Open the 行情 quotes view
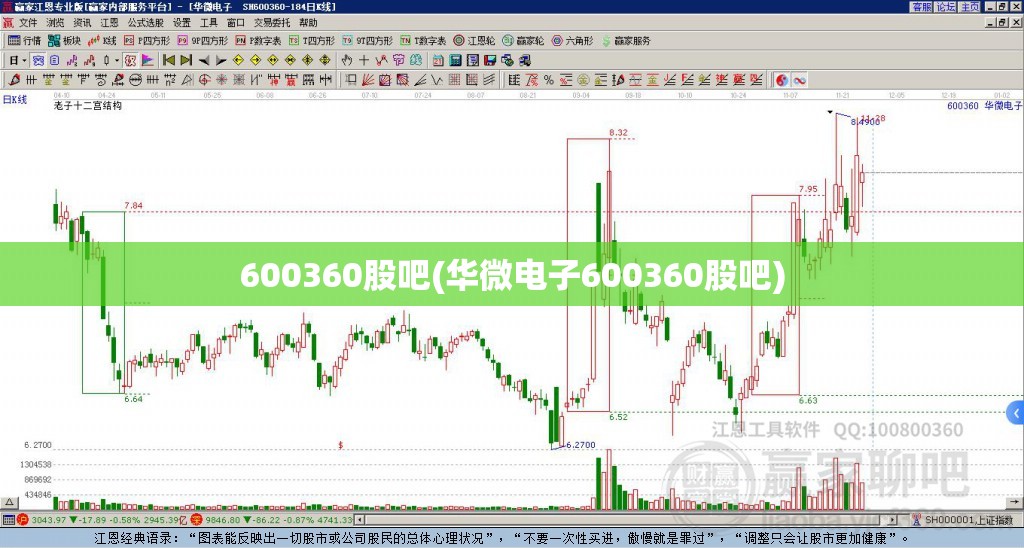Viewport: 1024px width, 548px height. (x=25, y=40)
